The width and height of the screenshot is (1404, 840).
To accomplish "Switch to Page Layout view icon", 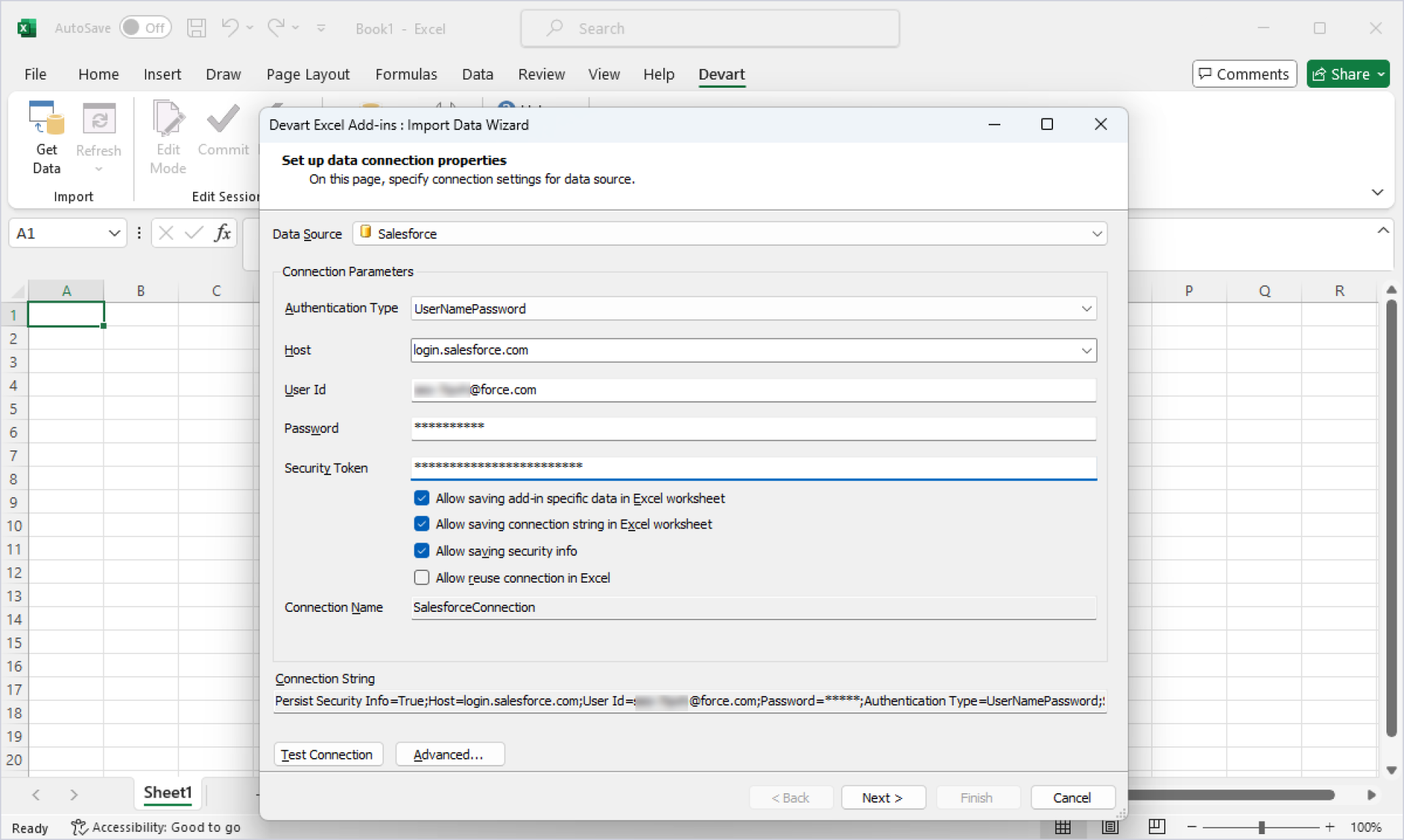I will tap(1110, 827).
